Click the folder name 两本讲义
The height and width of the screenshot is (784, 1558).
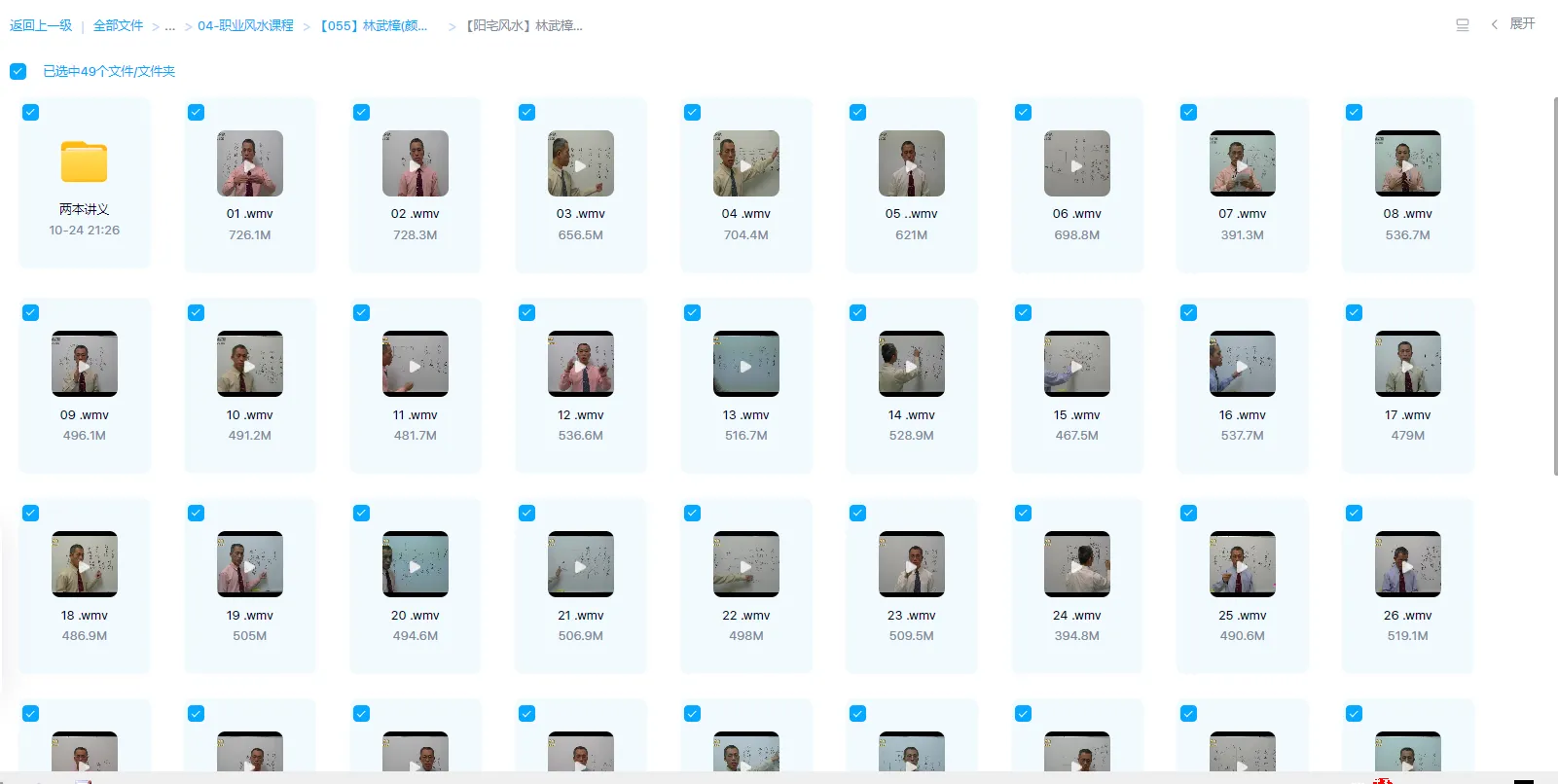point(85,209)
